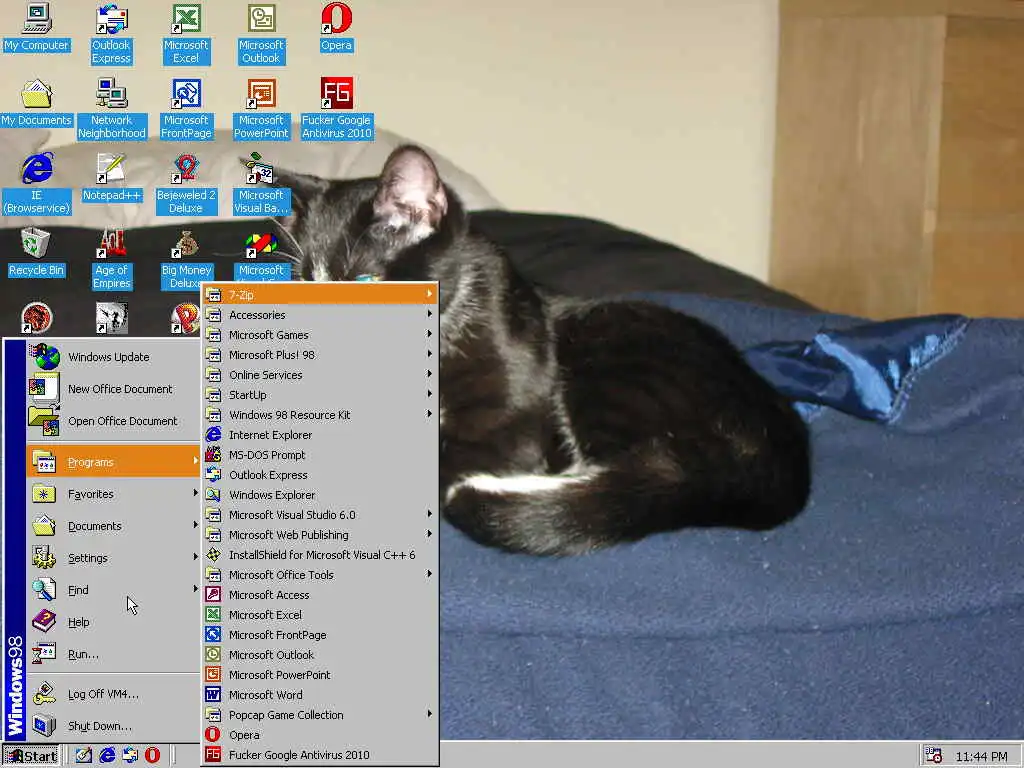
Task: Choose Shut Down... from Start menu
Action: point(113,726)
